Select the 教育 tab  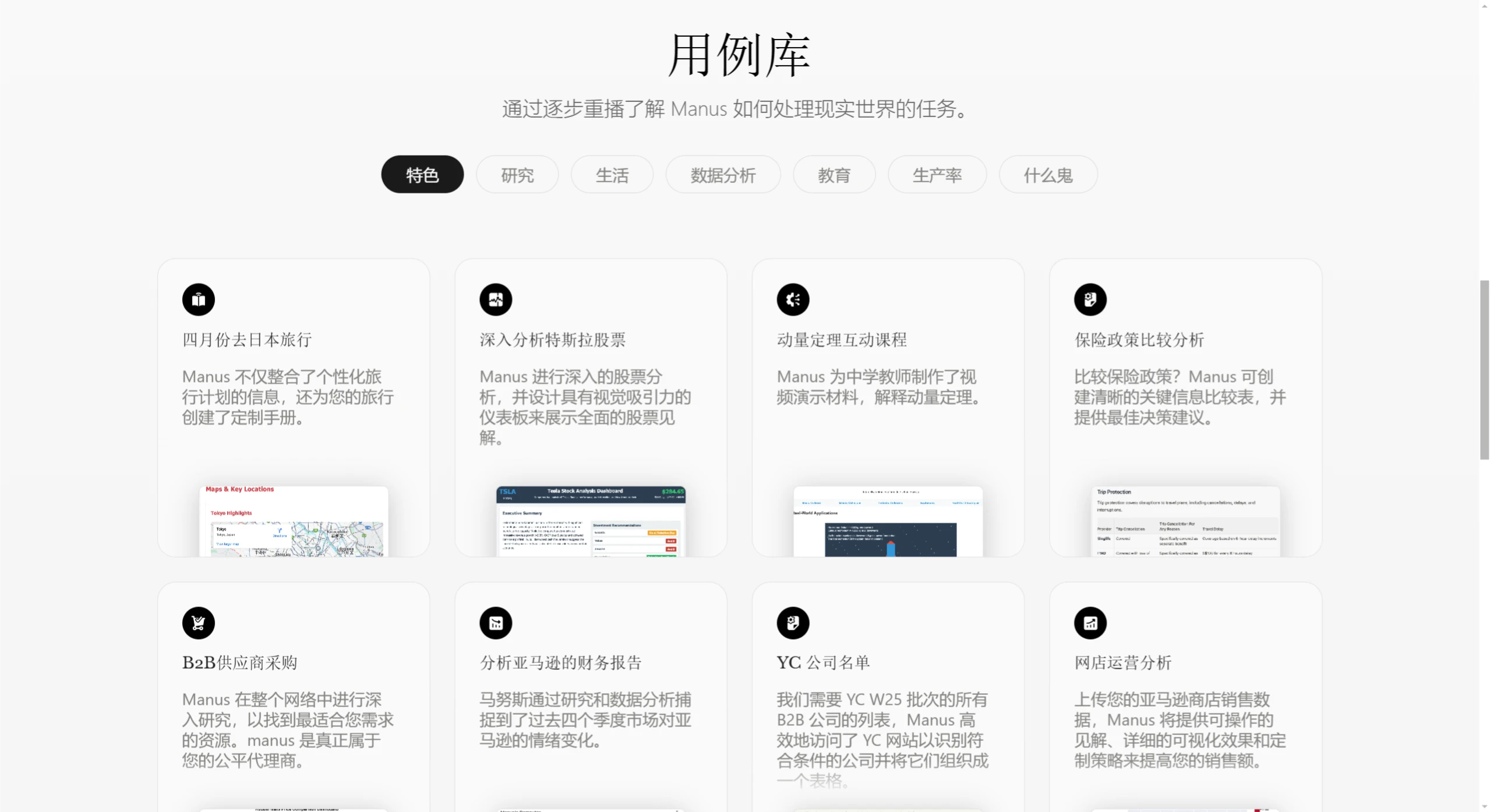click(x=834, y=174)
